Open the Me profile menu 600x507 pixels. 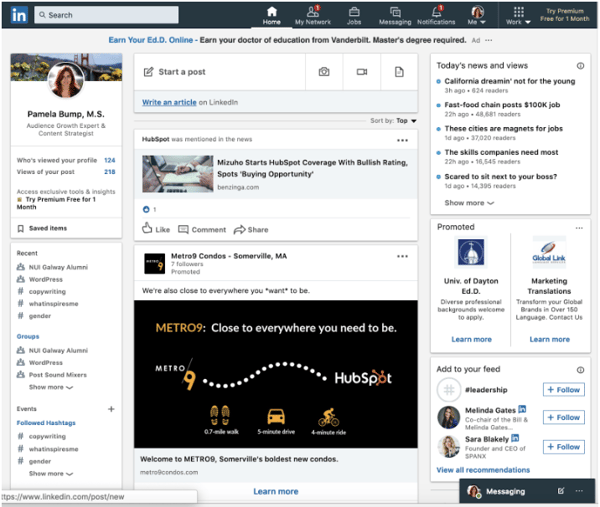point(477,15)
